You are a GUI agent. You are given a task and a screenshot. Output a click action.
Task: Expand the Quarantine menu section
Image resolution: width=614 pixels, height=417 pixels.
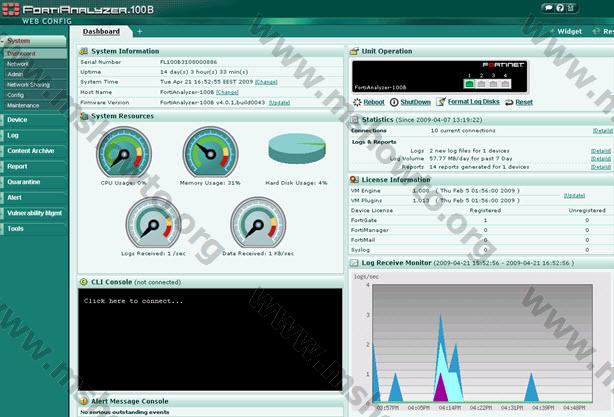33,182
